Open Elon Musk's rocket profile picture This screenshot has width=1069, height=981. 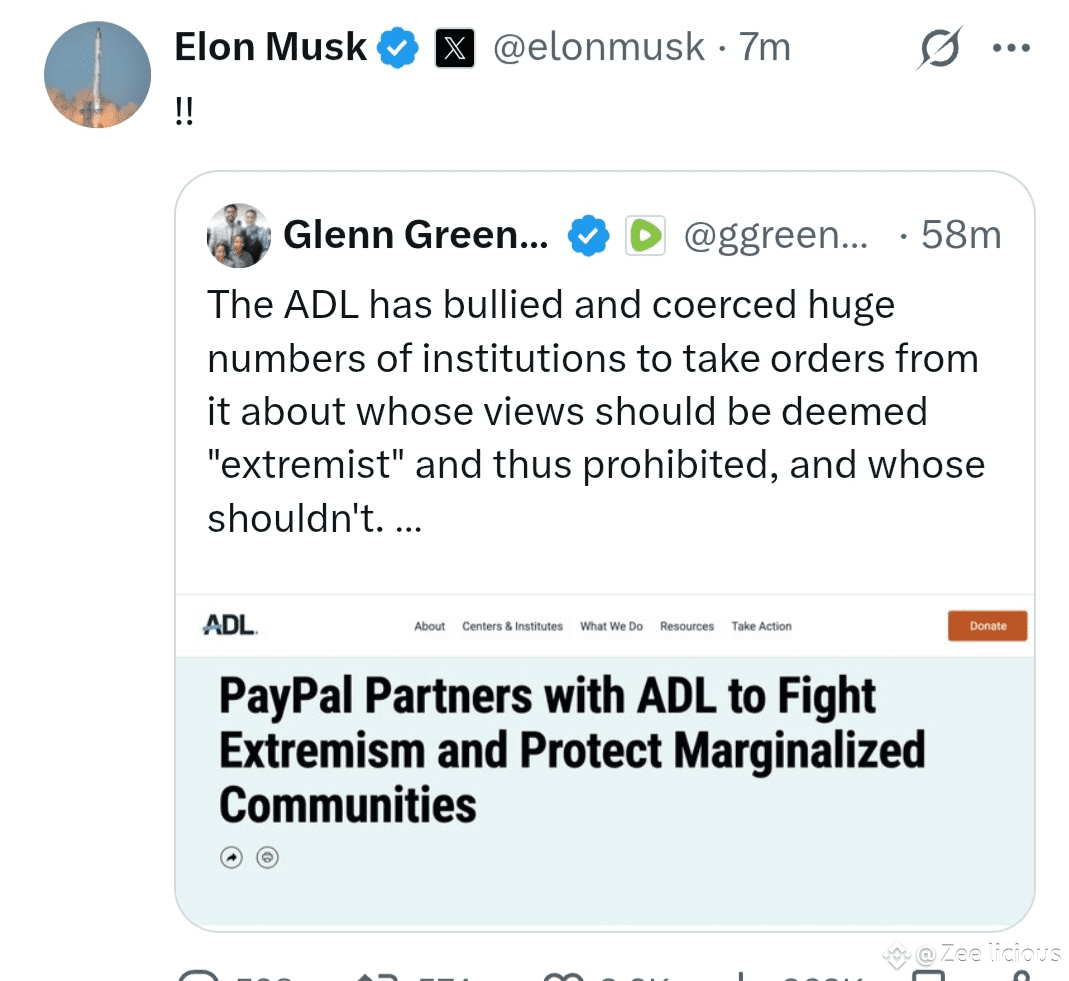97,75
